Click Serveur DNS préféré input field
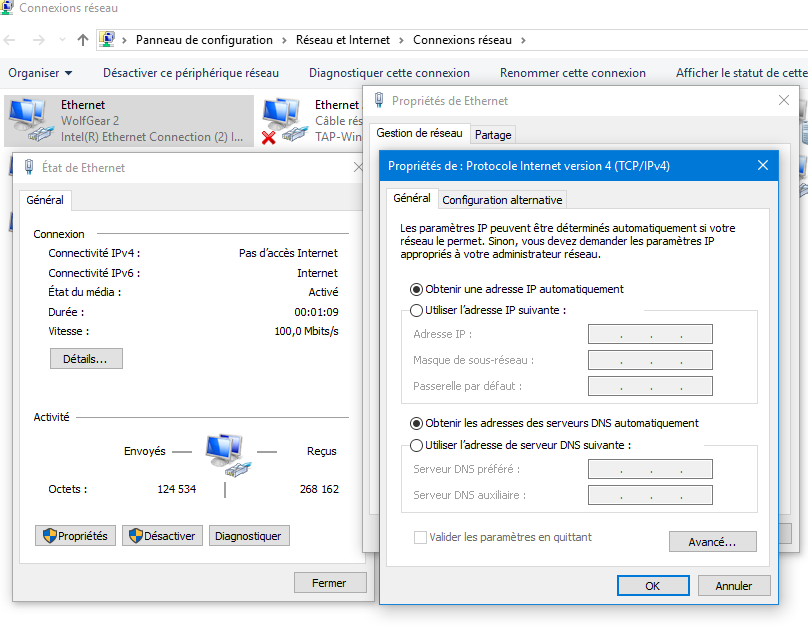This screenshot has width=808, height=627. (x=650, y=469)
